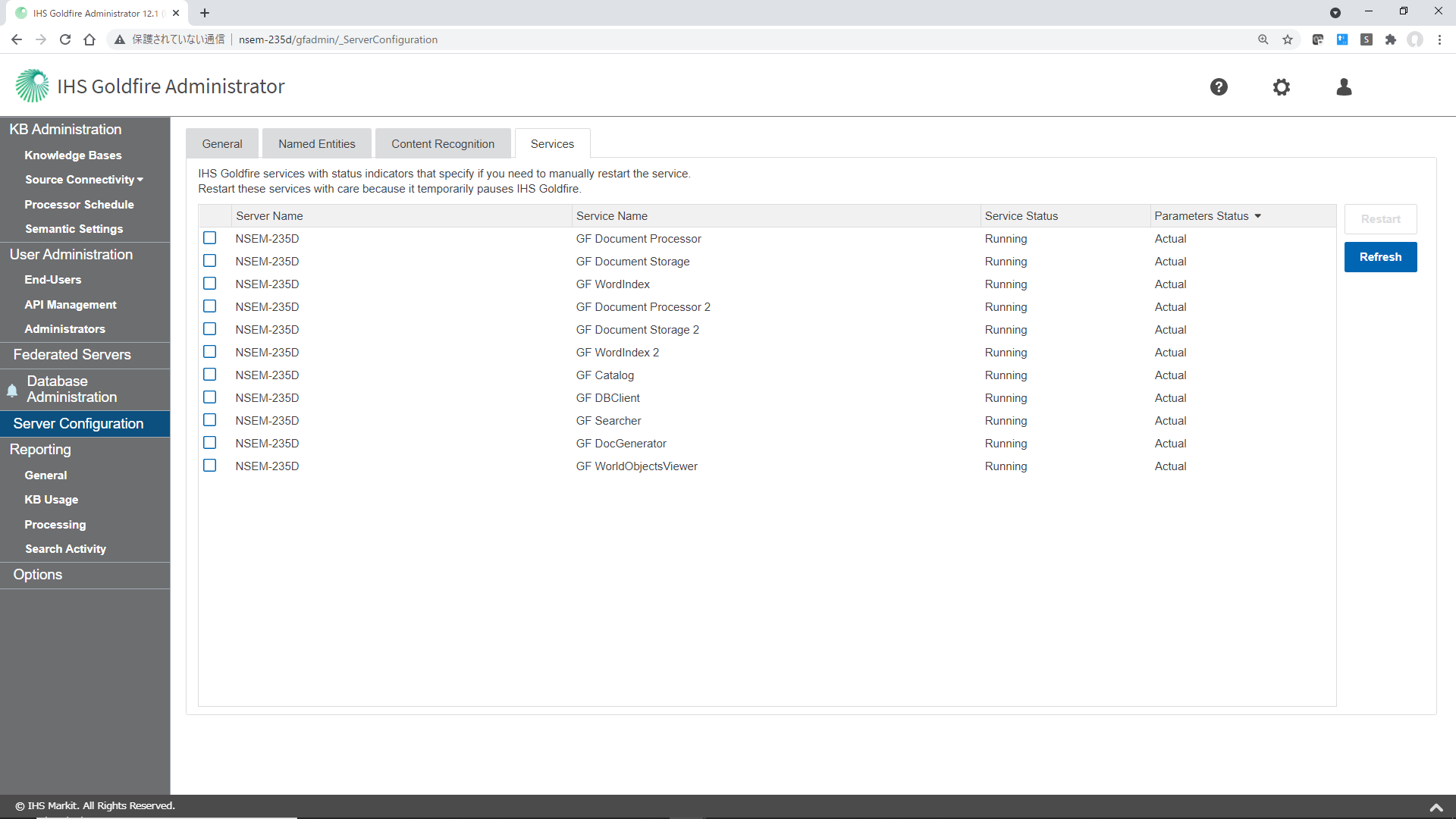The width and height of the screenshot is (1456, 819).
Task: Bookmark this page with star icon
Action: click(x=1288, y=39)
